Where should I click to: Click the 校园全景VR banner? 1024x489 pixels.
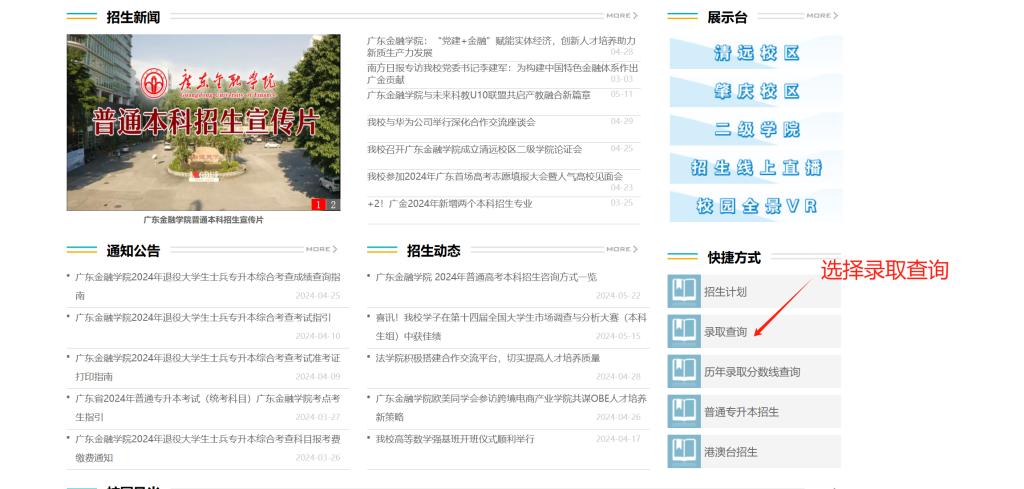[x=756, y=206]
